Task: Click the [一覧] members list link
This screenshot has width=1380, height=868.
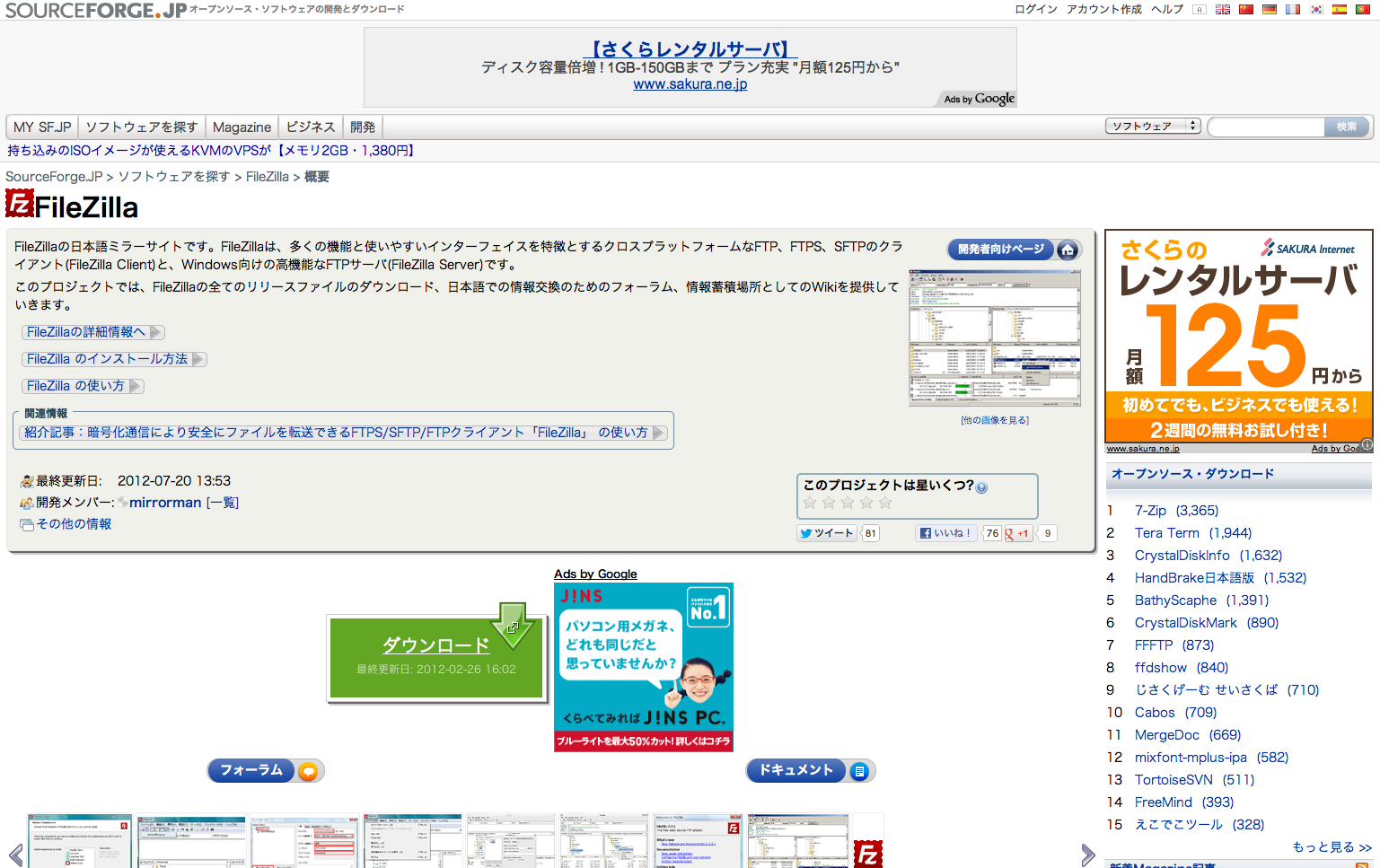Action: [x=223, y=503]
